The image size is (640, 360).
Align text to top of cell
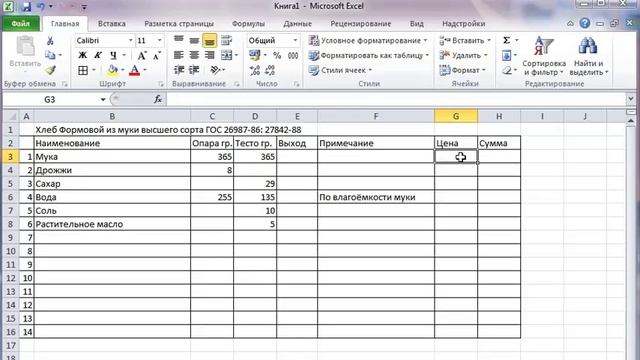179,40
